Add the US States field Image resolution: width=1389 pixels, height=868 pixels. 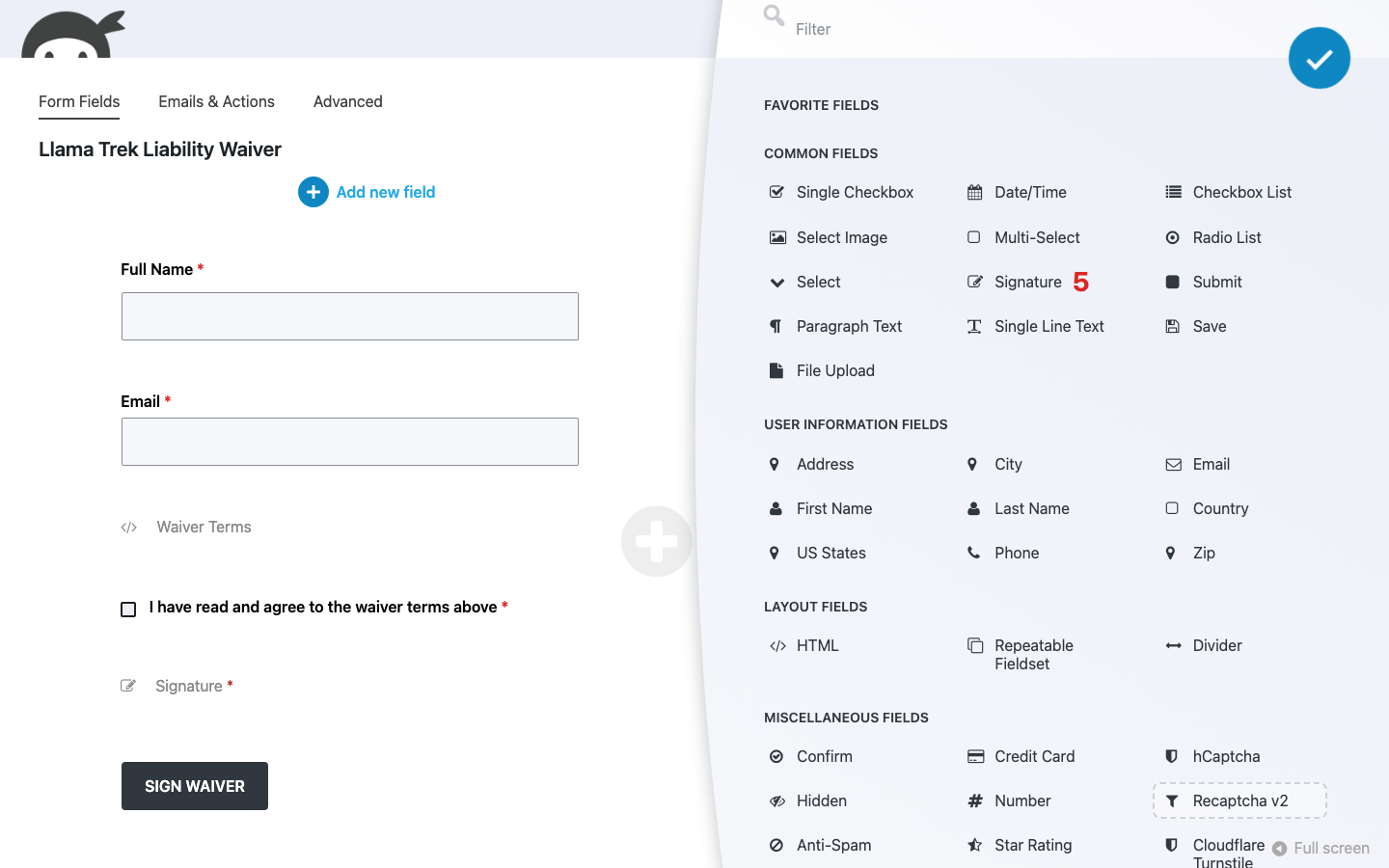coord(817,553)
